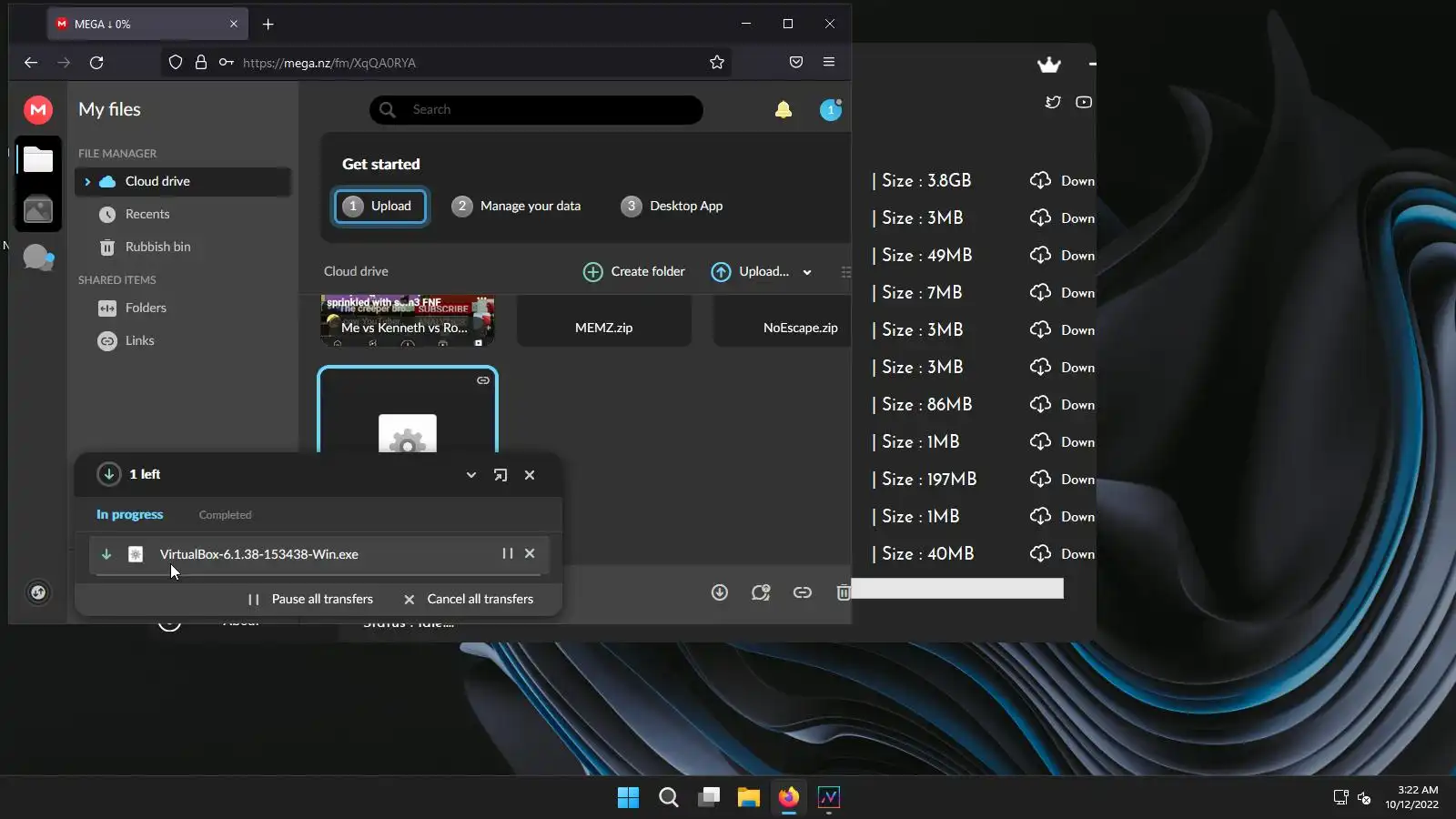Switch to the In progress transfers tab
The height and width of the screenshot is (819, 1456).
click(x=130, y=515)
